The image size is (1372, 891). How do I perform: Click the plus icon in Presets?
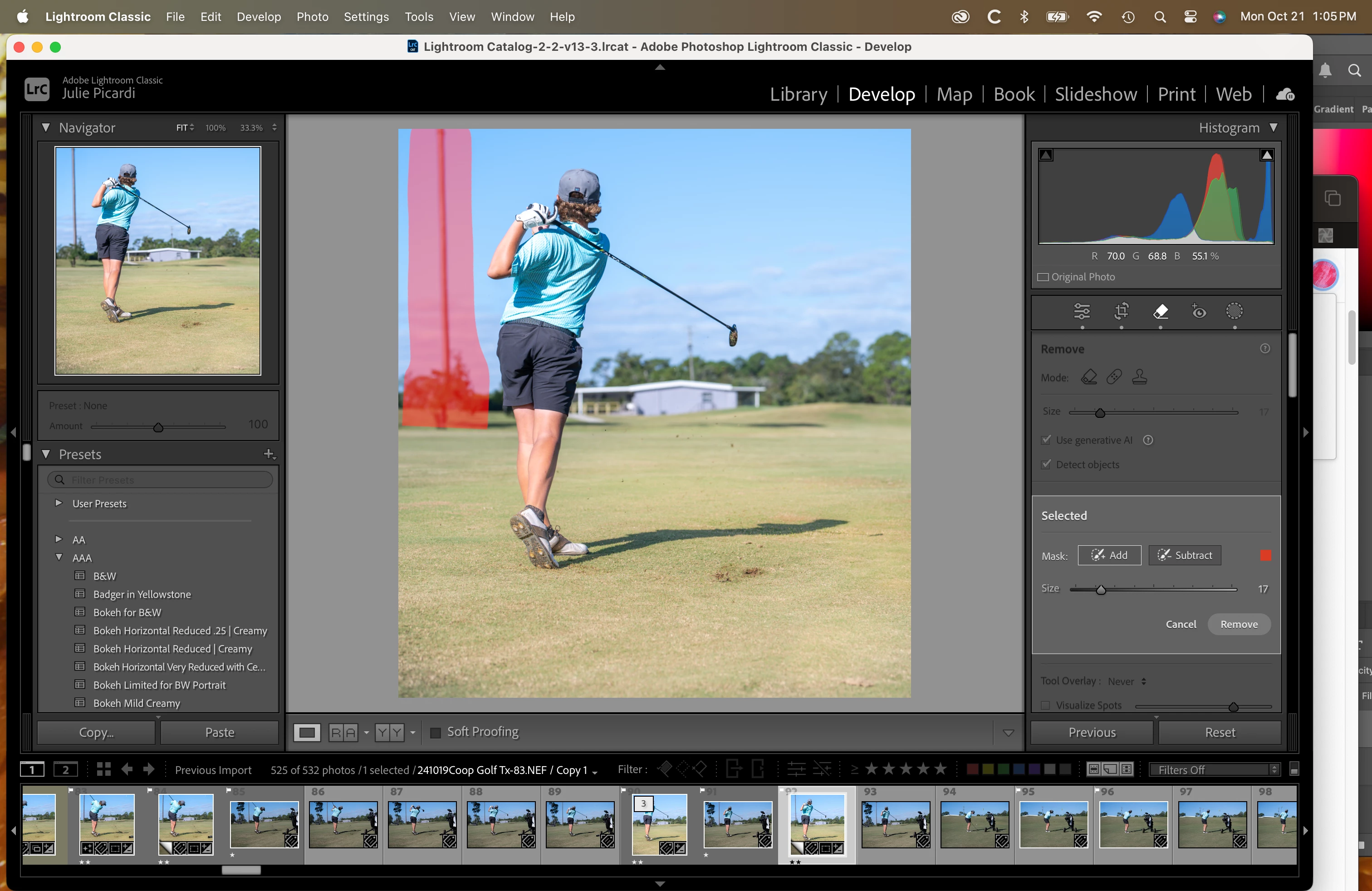pyautogui.click(x=269, y=454)
